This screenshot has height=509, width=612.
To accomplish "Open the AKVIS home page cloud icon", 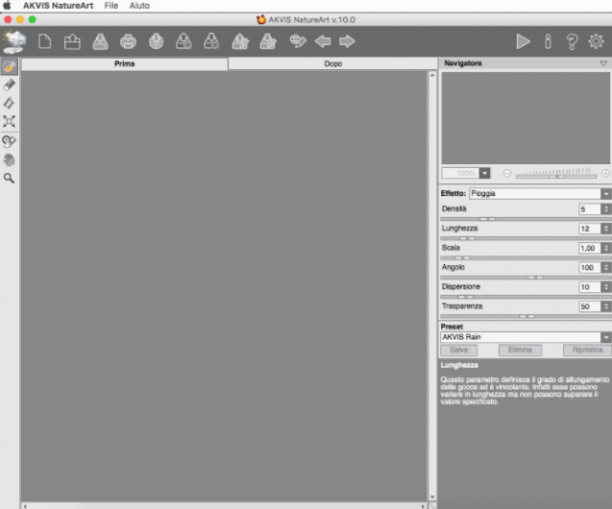I will coord(14,42).
